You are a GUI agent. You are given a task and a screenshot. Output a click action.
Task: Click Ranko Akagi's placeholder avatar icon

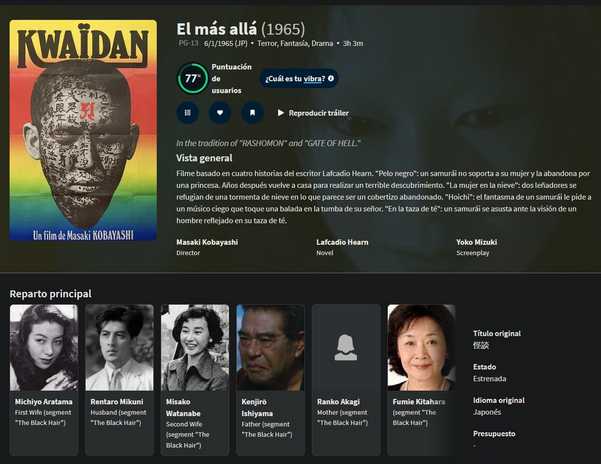tap(346, 348)
